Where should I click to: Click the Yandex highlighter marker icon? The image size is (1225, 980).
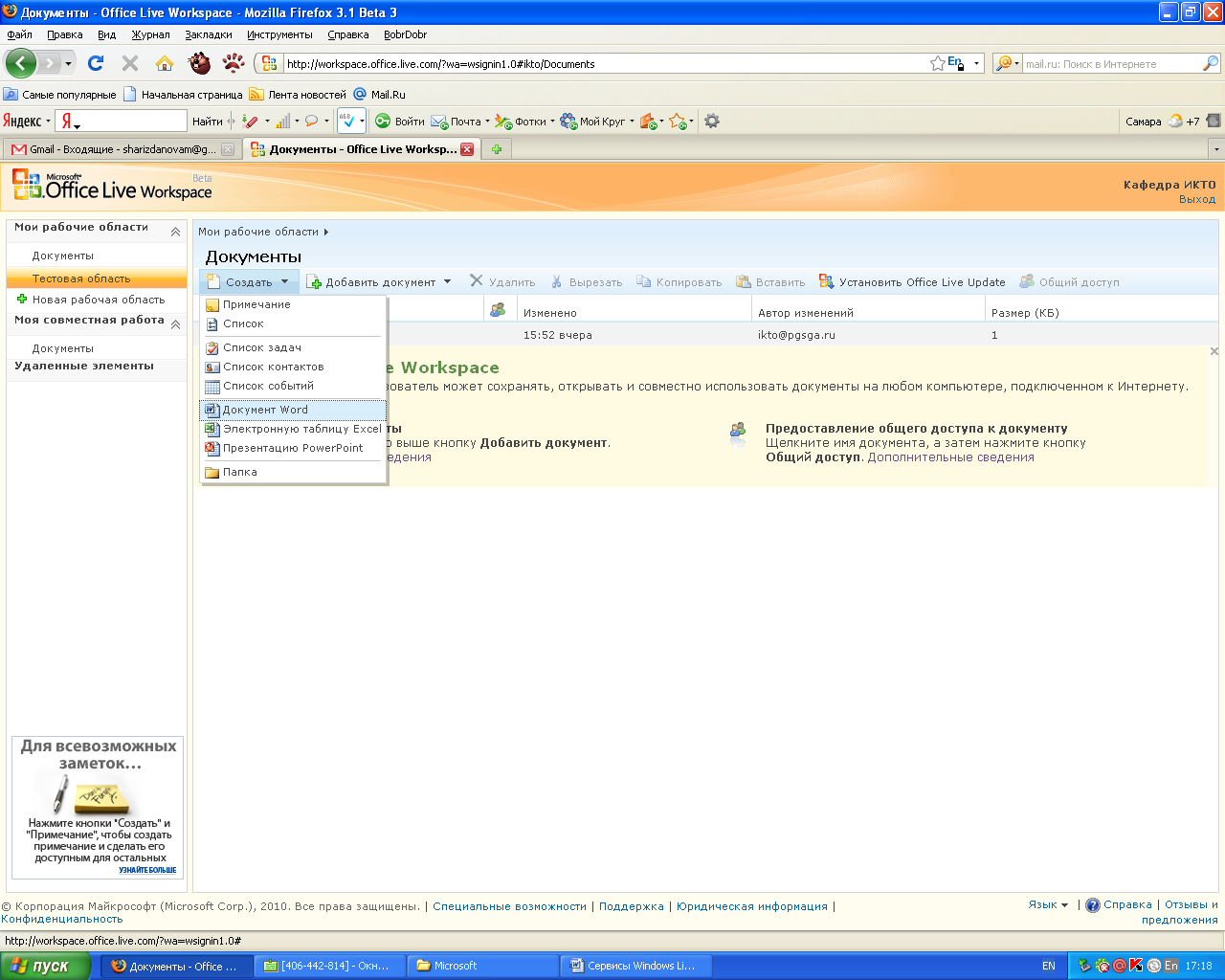tap(250, 122)
